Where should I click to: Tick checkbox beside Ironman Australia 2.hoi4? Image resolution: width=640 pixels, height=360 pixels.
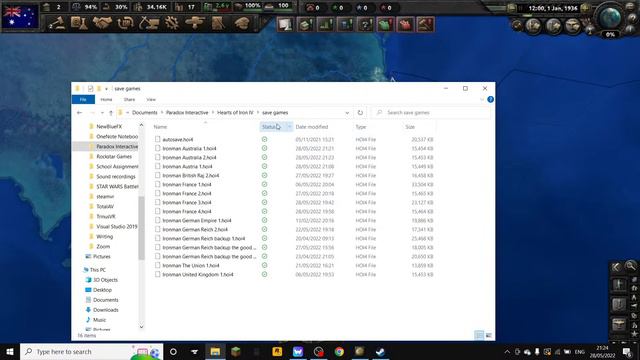158,157
